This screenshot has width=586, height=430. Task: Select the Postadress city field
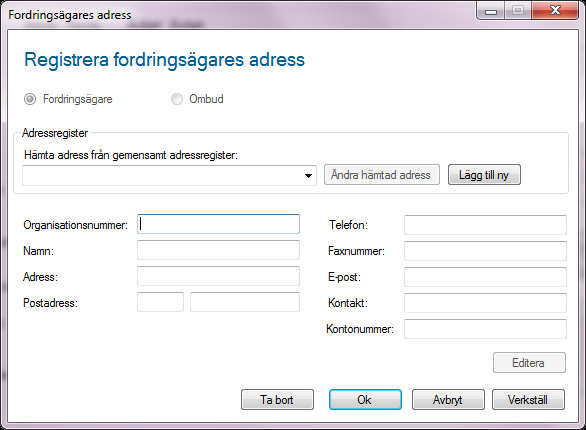(x=245, y=302)
